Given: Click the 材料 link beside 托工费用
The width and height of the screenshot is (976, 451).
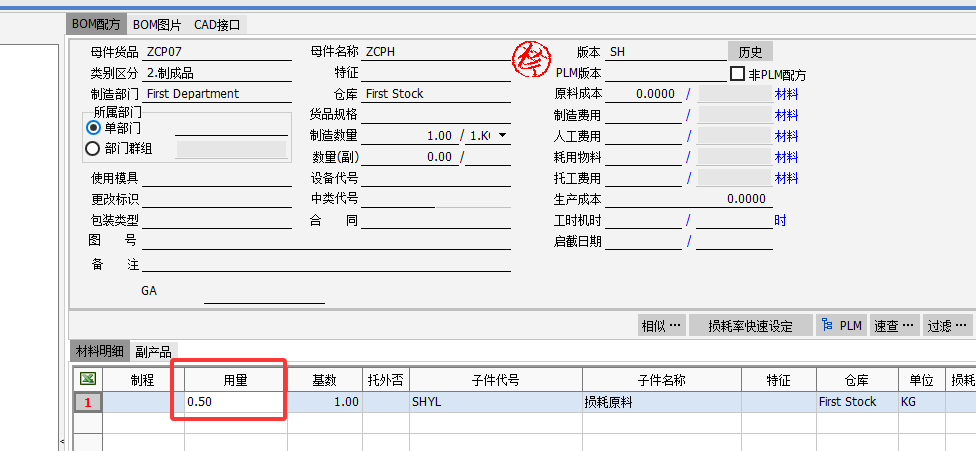Looking at the screenshot, I should (x=787, y=178).
